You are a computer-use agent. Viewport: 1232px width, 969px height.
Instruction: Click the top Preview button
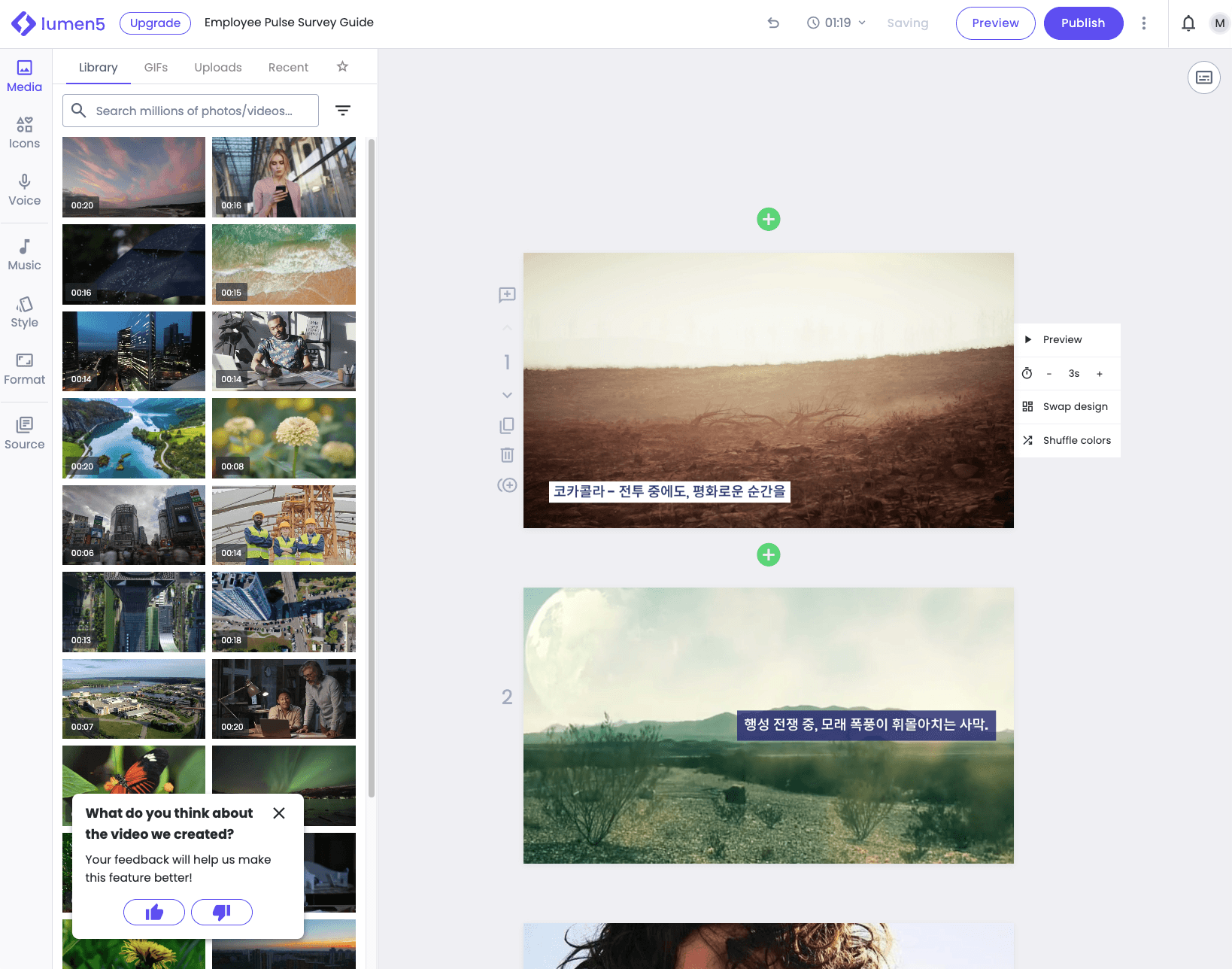(995, 23)
